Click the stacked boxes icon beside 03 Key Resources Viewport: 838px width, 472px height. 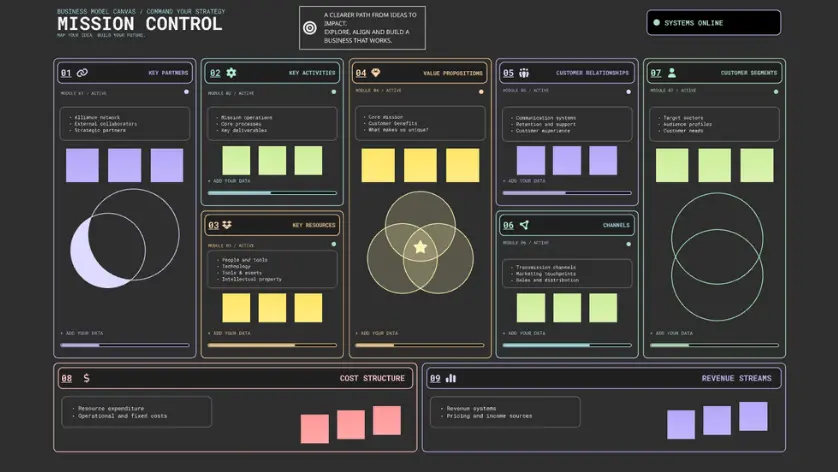227,225
